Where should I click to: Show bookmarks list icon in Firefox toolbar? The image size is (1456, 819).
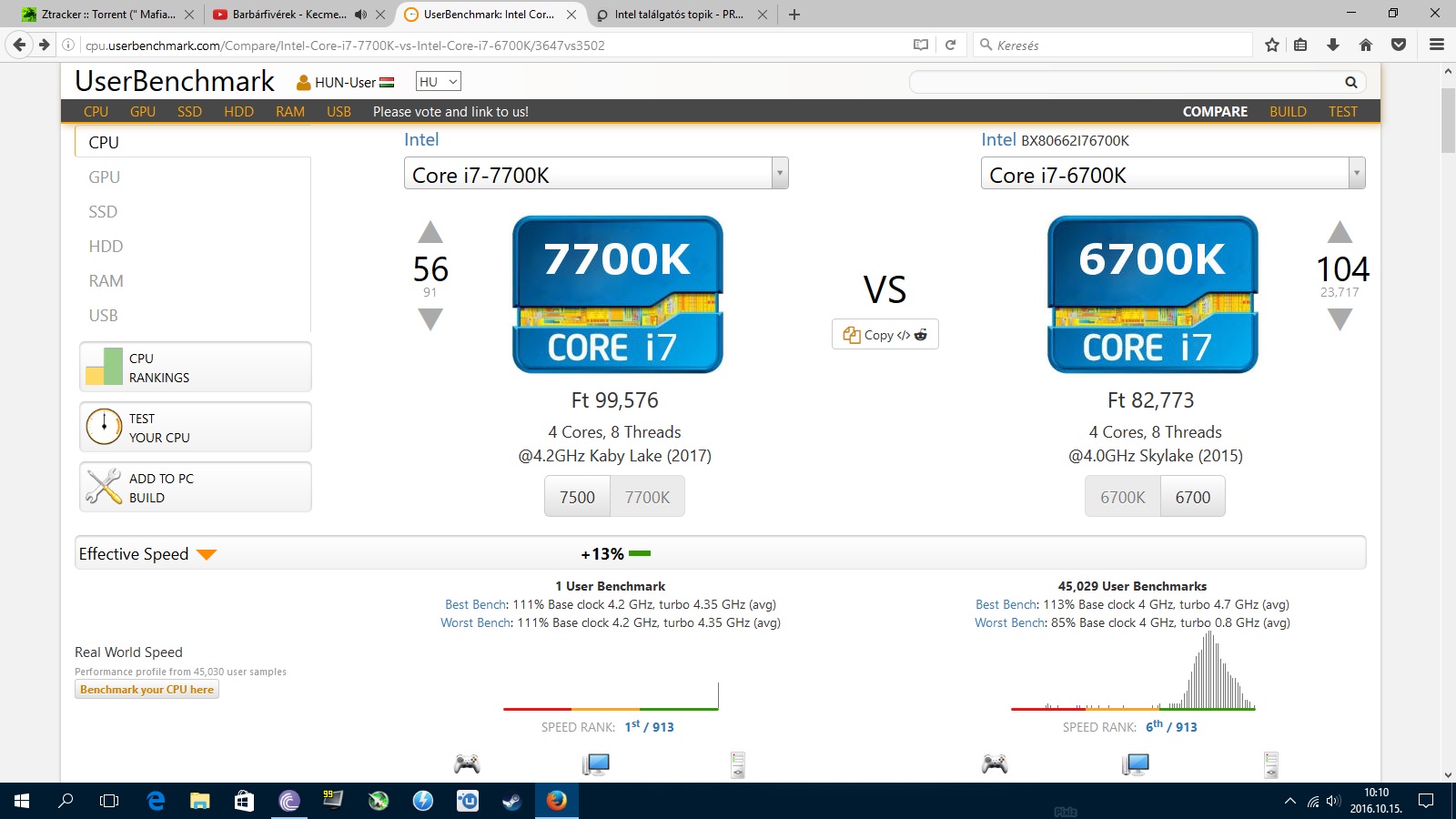coord(1300,45)
